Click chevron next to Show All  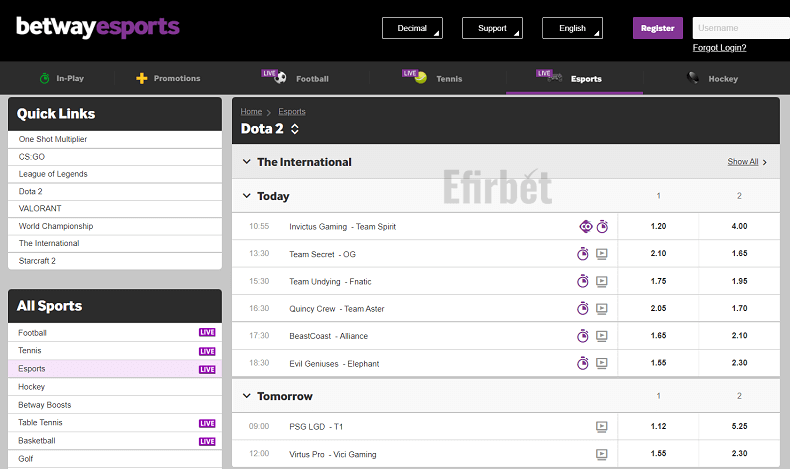coord(765,162)
